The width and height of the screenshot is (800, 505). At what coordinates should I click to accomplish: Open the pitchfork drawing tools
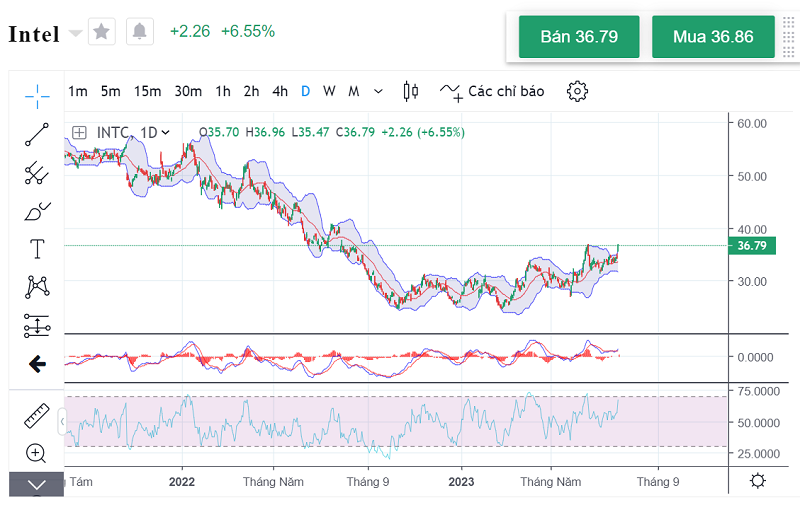coord(37,172)
